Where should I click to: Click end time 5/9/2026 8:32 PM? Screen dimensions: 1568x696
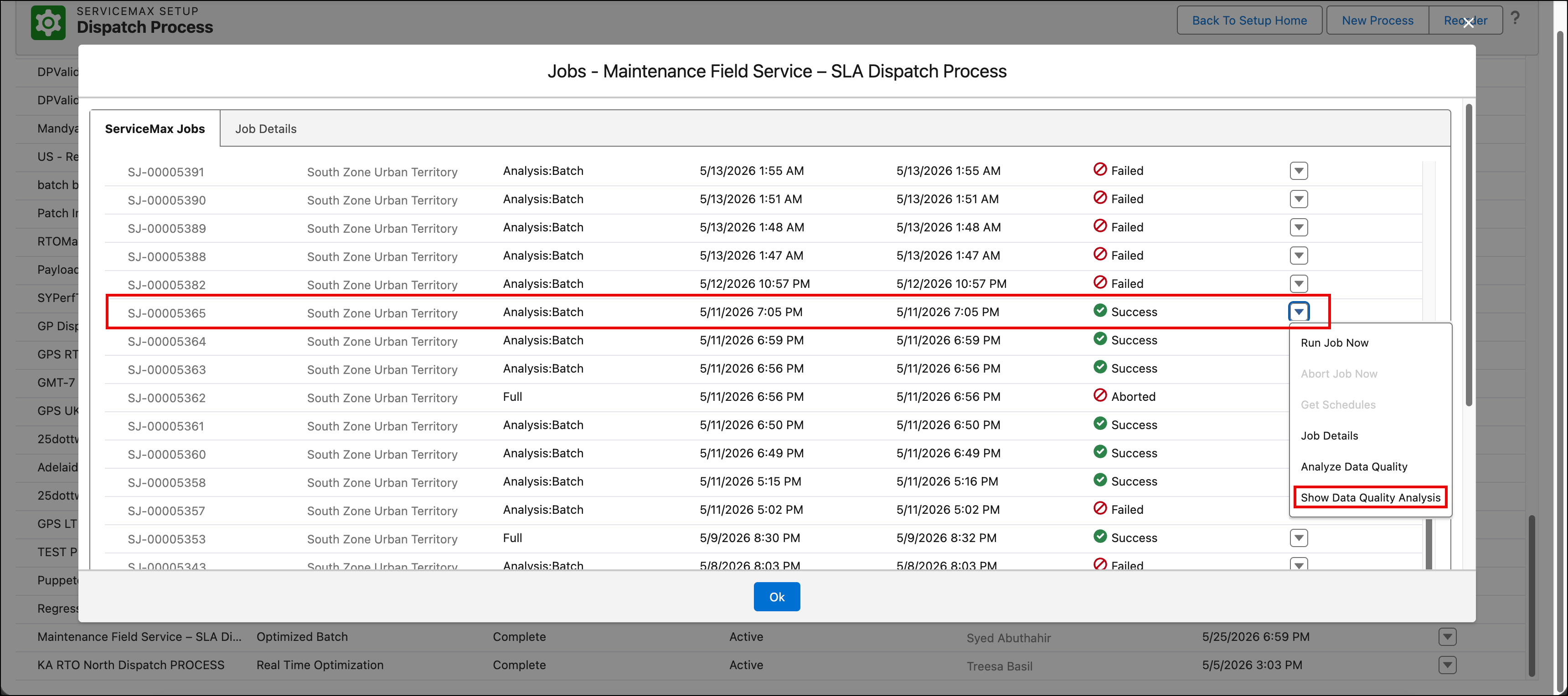[947, 538]
